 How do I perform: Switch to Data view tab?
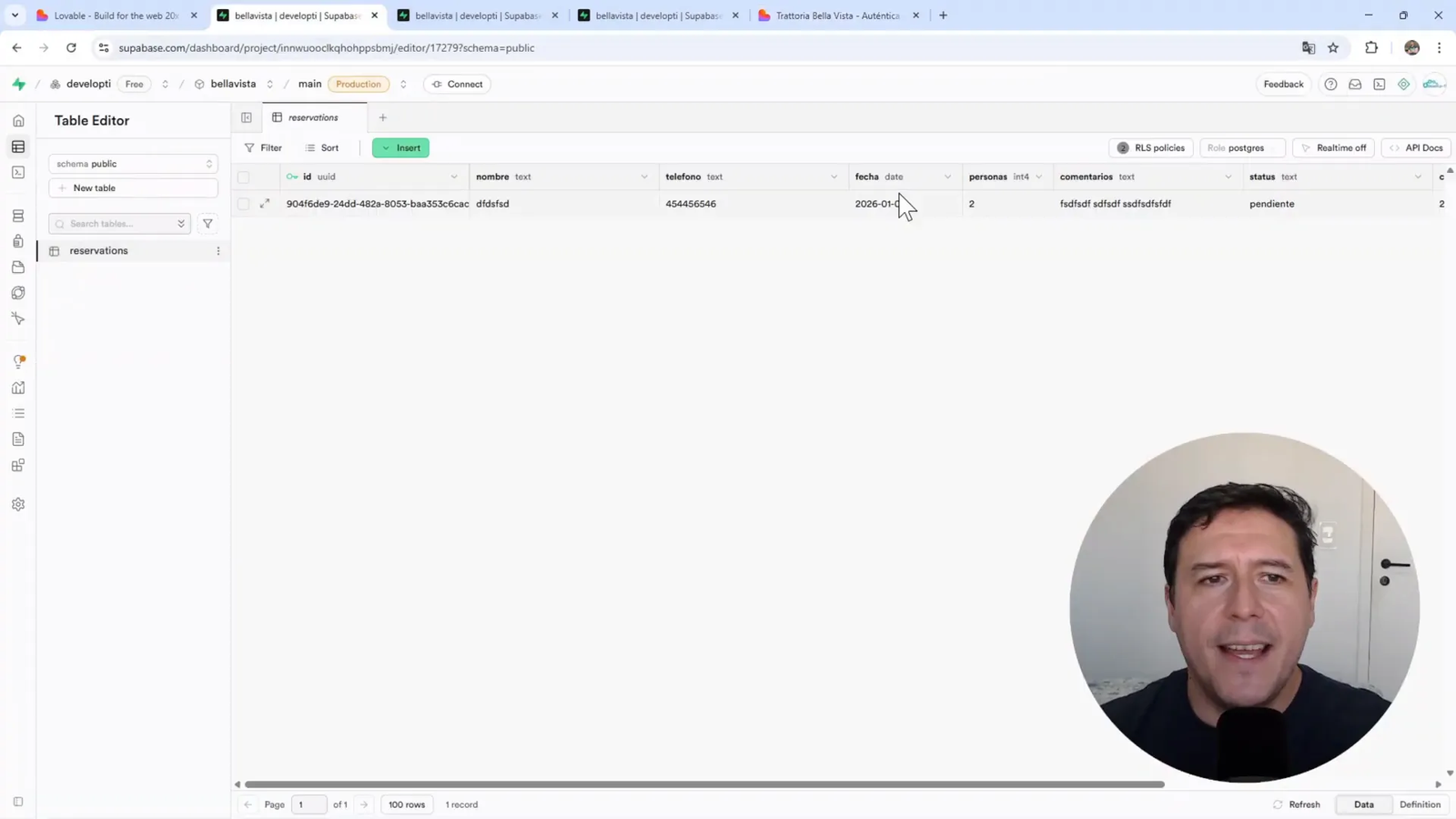coord(1363,804)
